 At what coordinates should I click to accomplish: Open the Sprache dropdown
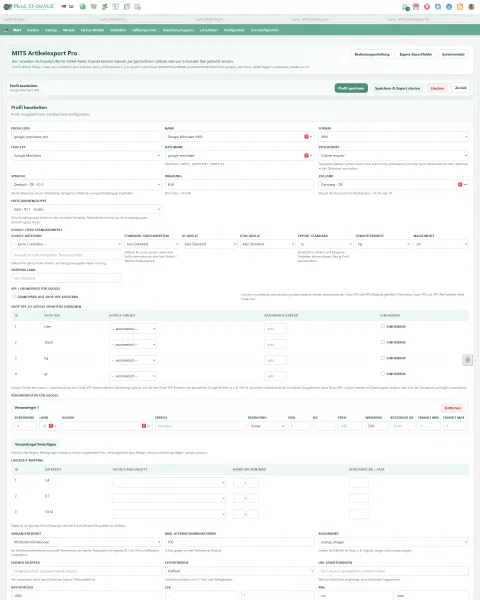coord(86,184)
